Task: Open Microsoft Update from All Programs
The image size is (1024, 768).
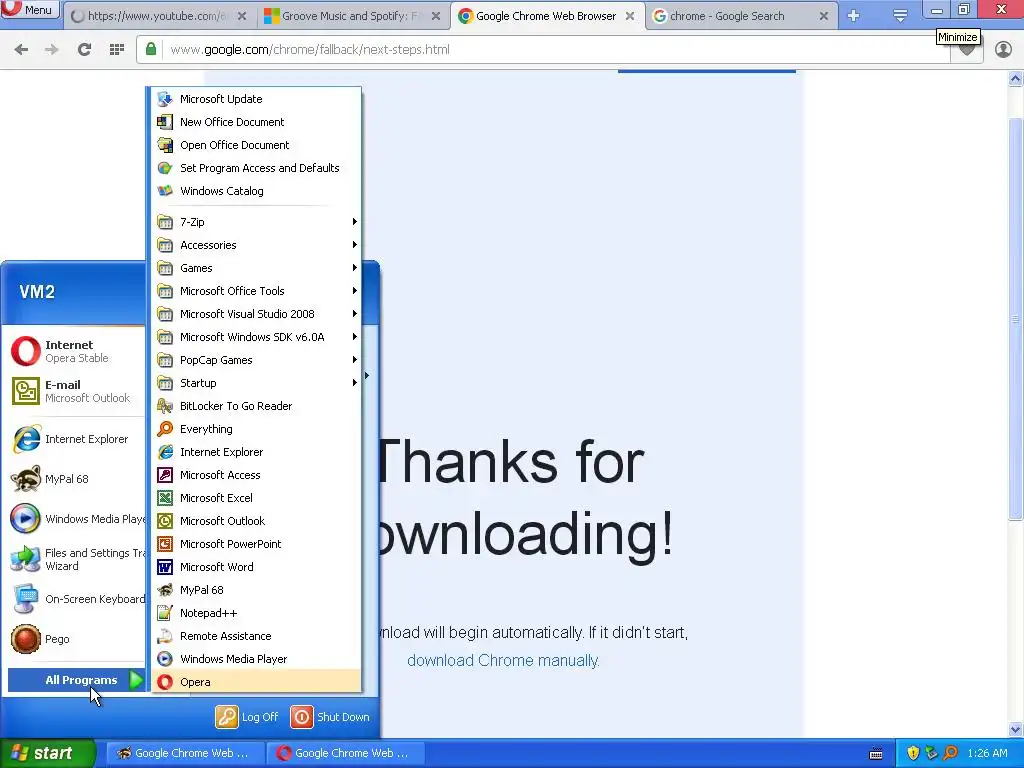Action: point(256,99)
